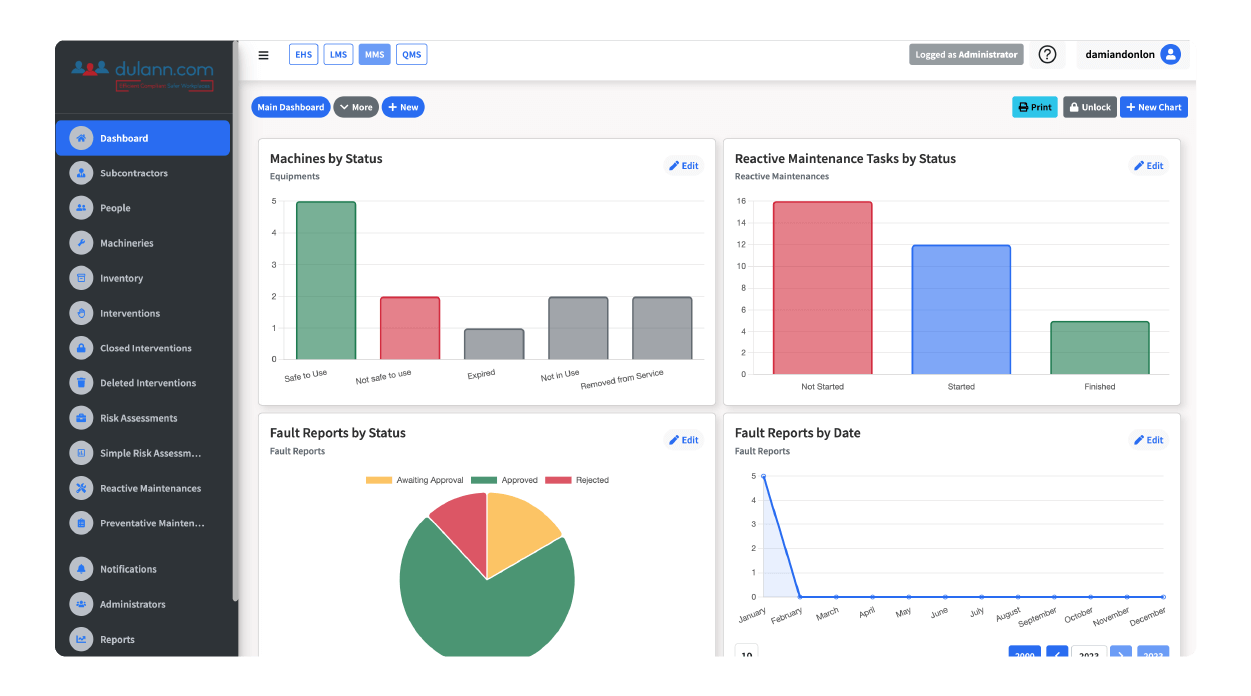Click the "Reactive Maintenances" chart subtitle
1251x696 pixels.
(782, 176)
